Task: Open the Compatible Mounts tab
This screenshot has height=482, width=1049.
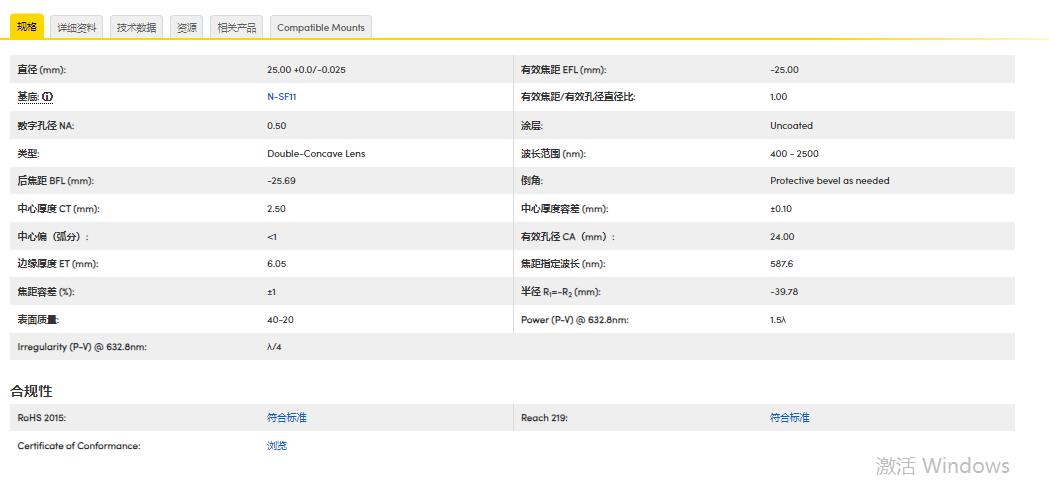Action: tap(321, 28)
